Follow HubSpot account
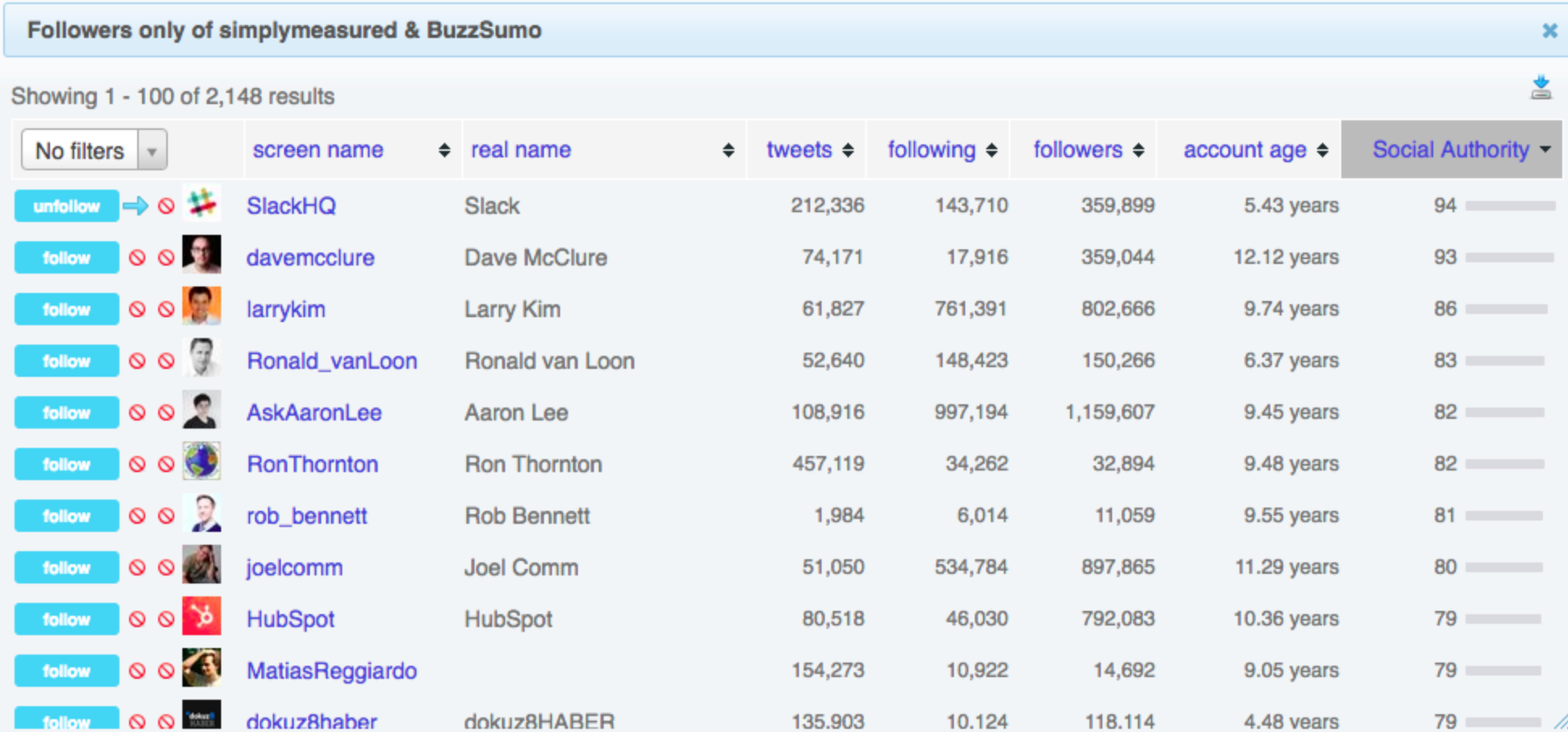This screenshot has height=732, width=1568. [x=66, y=619]
